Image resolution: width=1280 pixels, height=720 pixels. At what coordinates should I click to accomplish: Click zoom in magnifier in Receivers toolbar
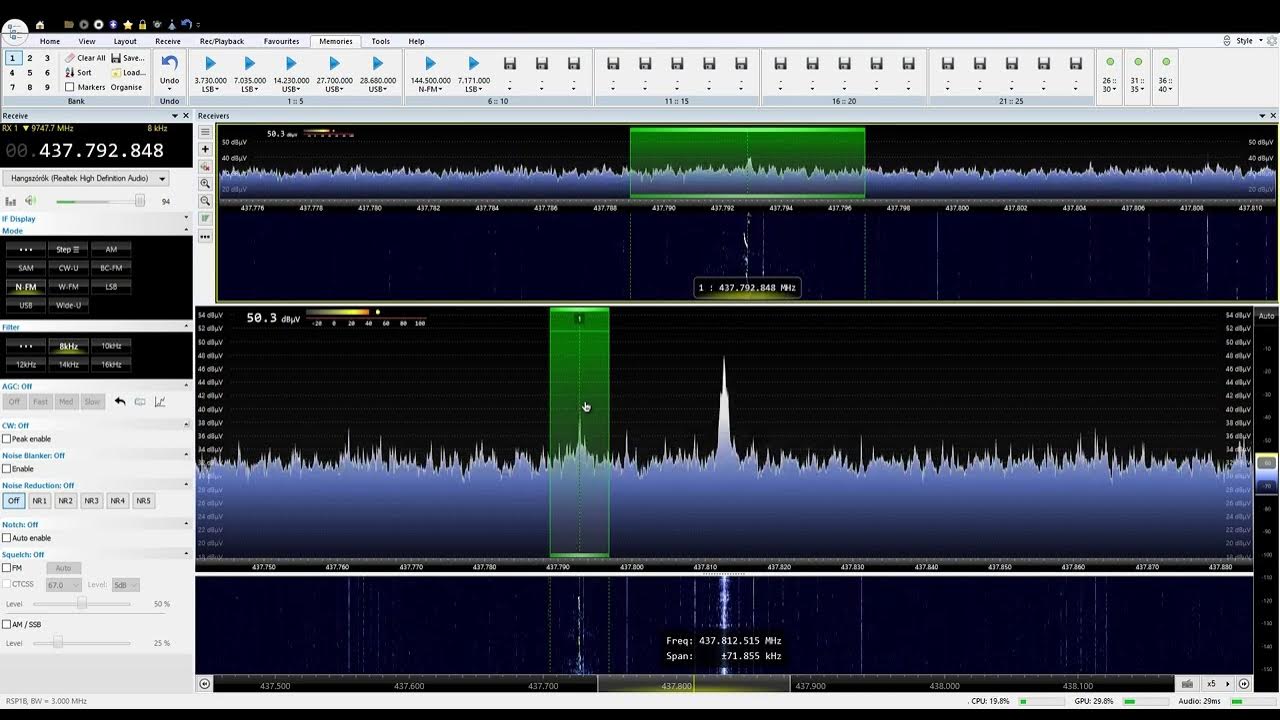click(x=205, y=183)
